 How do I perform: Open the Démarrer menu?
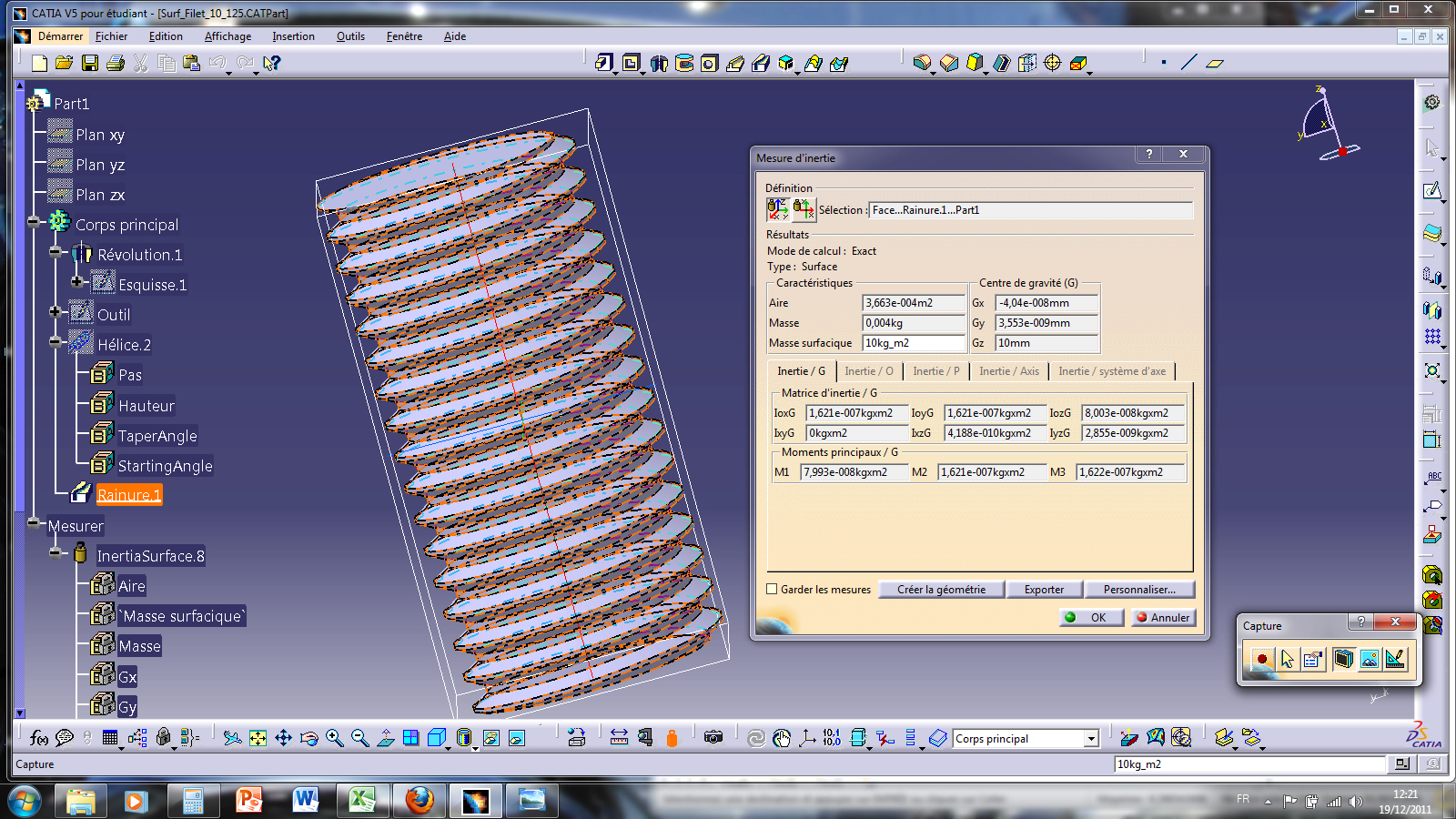pos(60,36)
